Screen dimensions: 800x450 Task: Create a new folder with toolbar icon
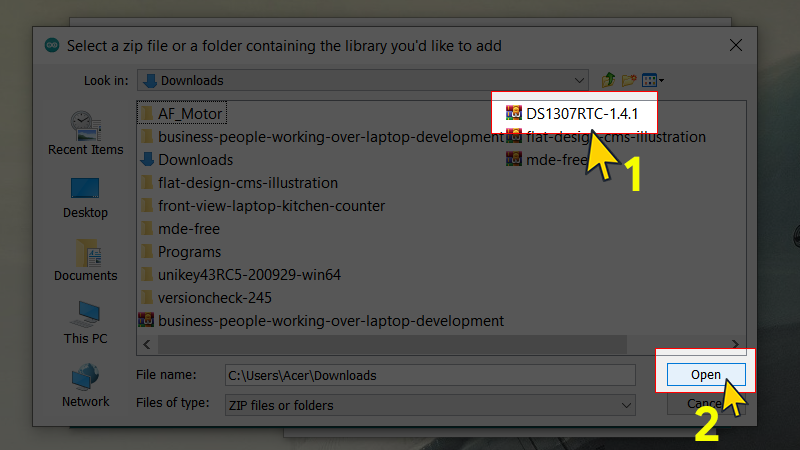[x=629, y=80]
